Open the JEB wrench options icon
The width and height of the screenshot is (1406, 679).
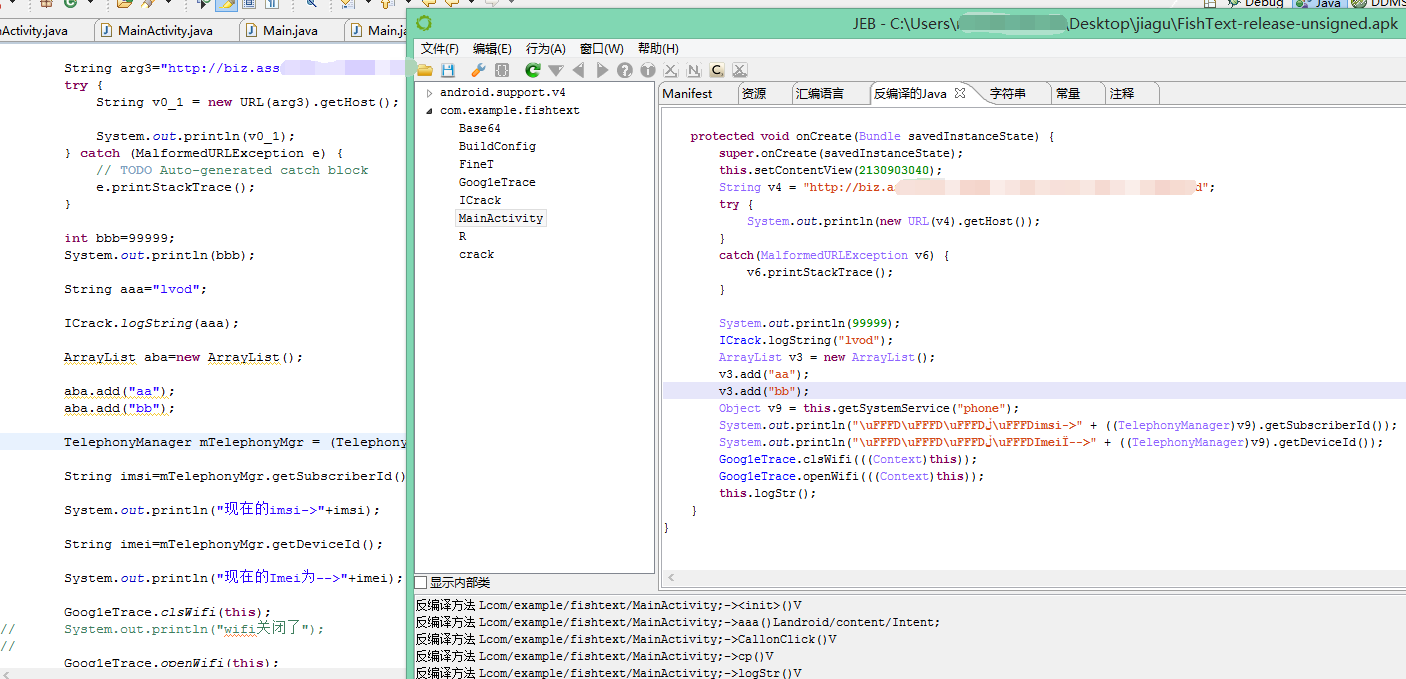pos(478,70)
